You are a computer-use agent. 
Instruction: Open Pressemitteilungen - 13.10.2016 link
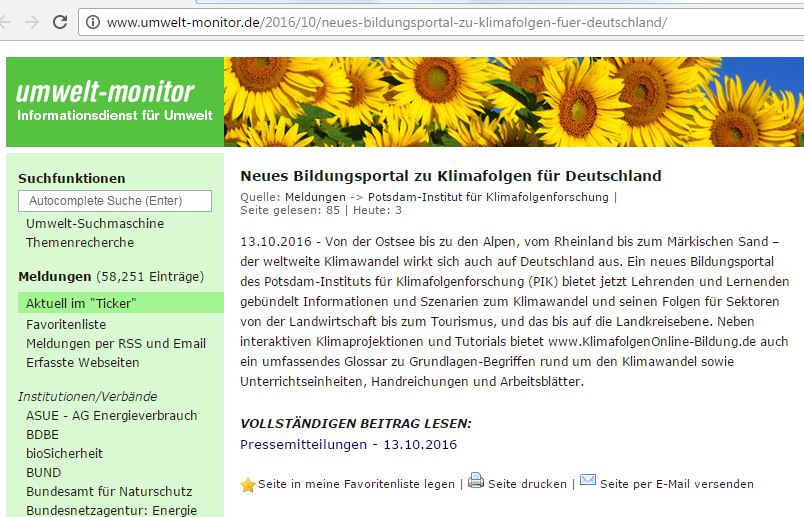coord(348,444)
